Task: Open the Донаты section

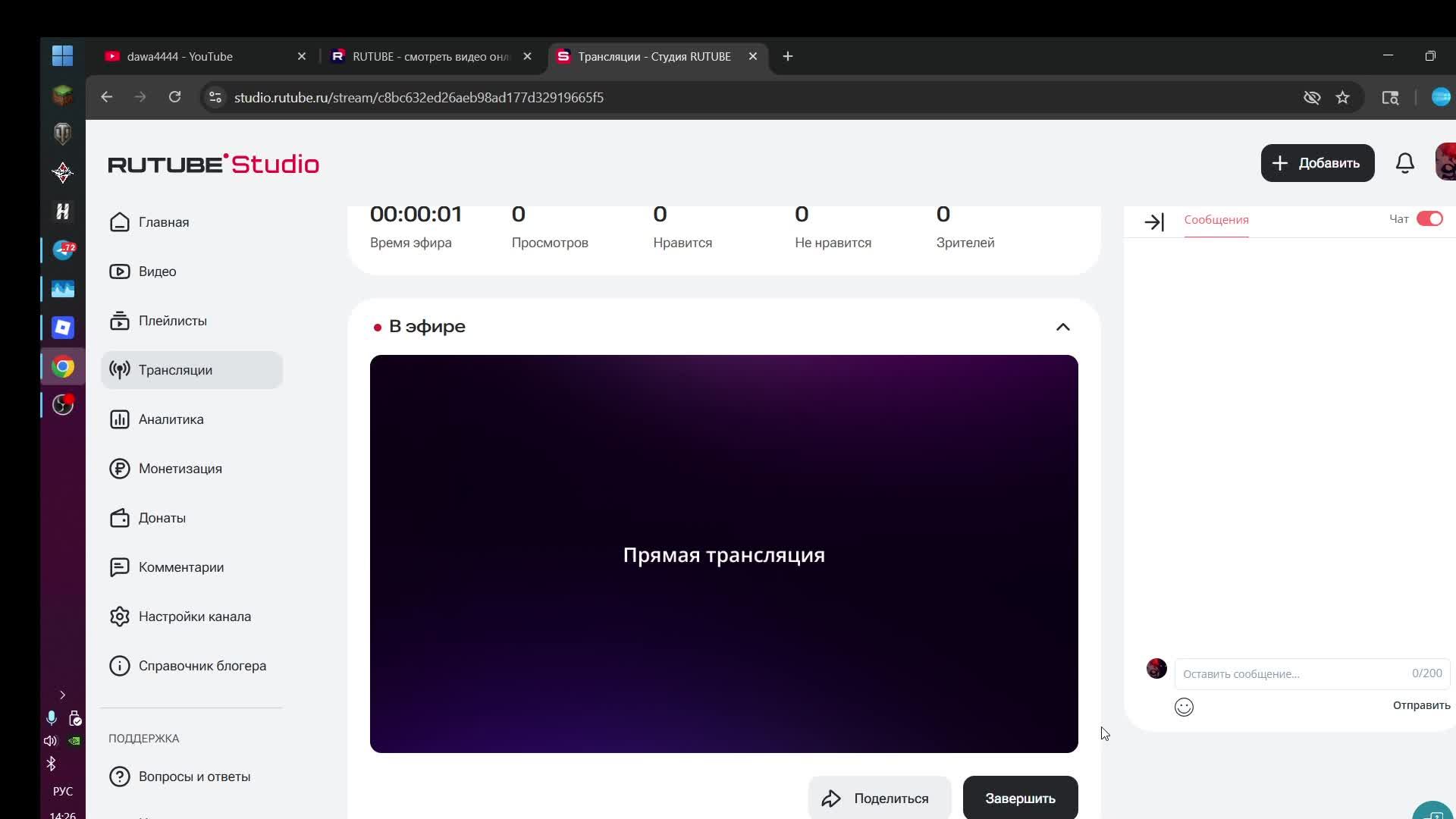Action: point(162,519)
